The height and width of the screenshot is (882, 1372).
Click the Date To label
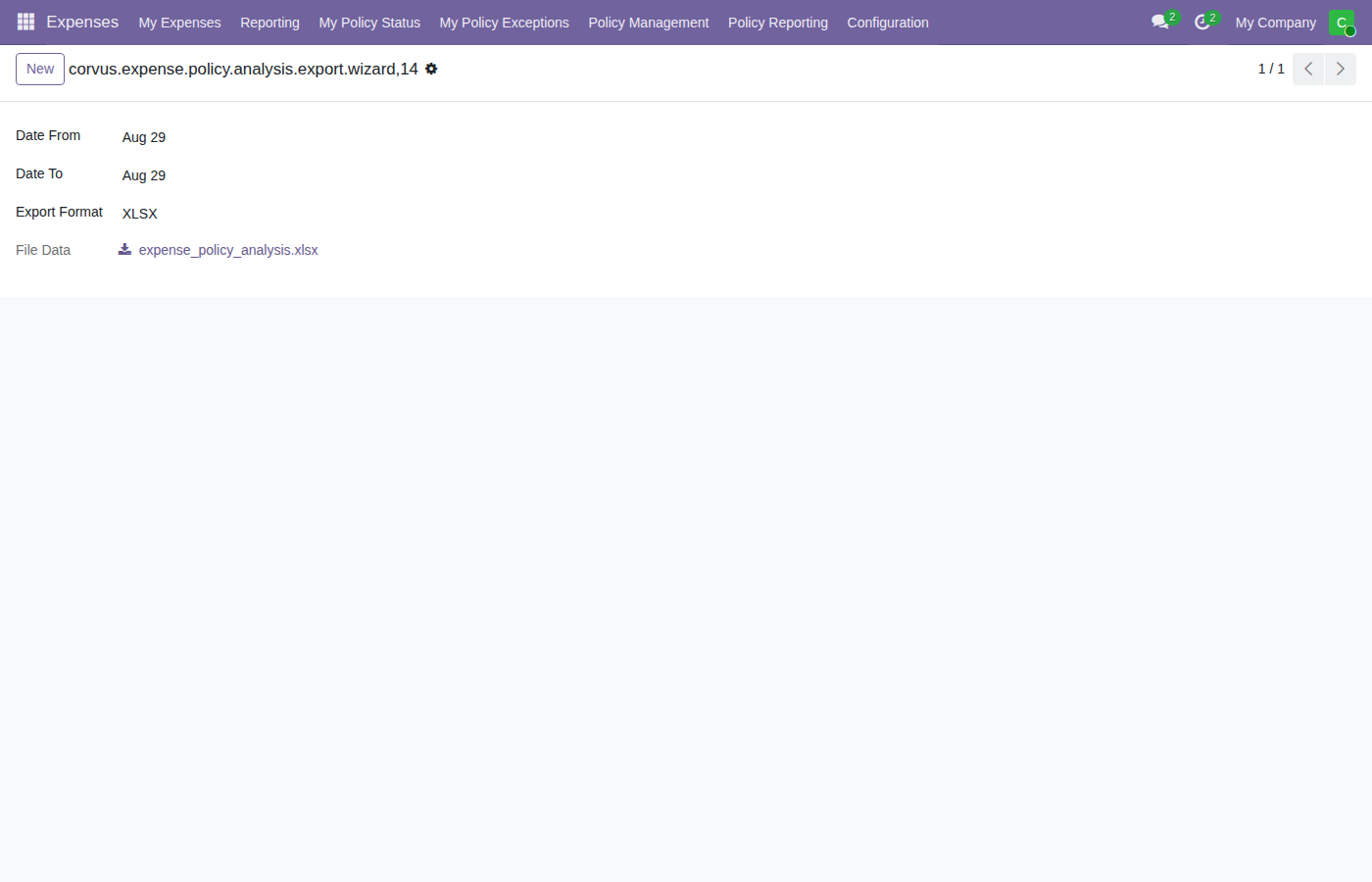39,173
